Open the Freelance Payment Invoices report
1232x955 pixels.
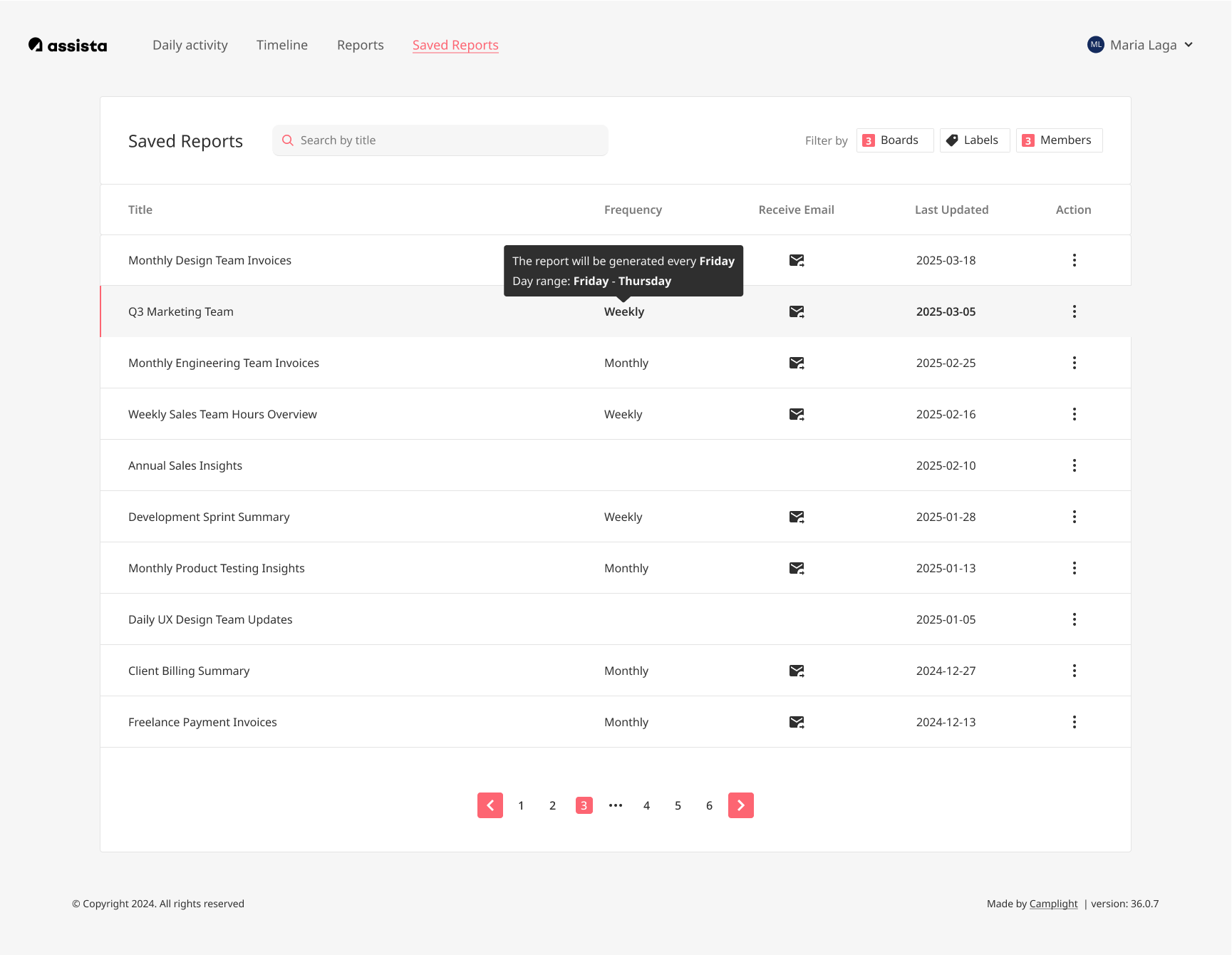click(x=202, y=722)
